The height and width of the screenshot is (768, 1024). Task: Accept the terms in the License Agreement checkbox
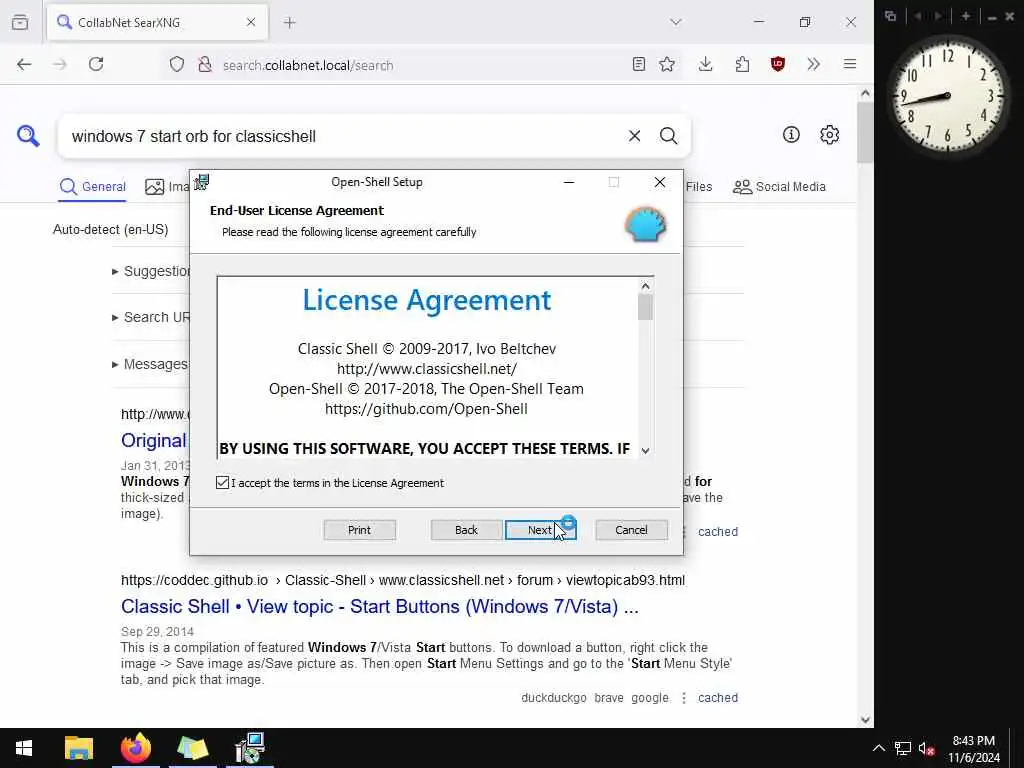pyautogui.click(x=222, y=483)
